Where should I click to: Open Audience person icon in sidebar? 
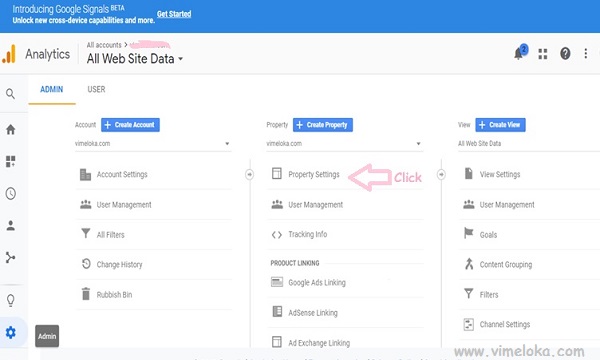(11, 226)
